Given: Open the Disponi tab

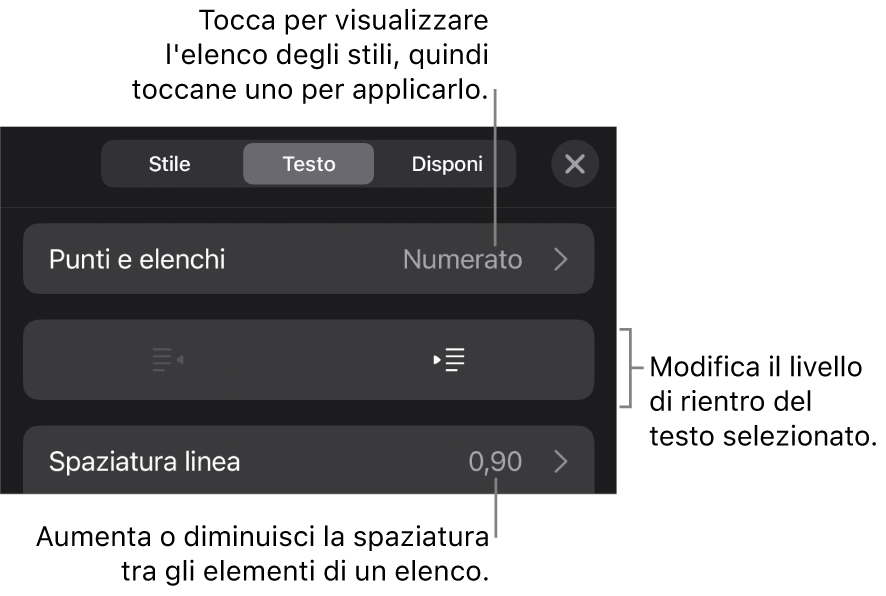Looking at the screenshot, I should (x=447, y=164).
